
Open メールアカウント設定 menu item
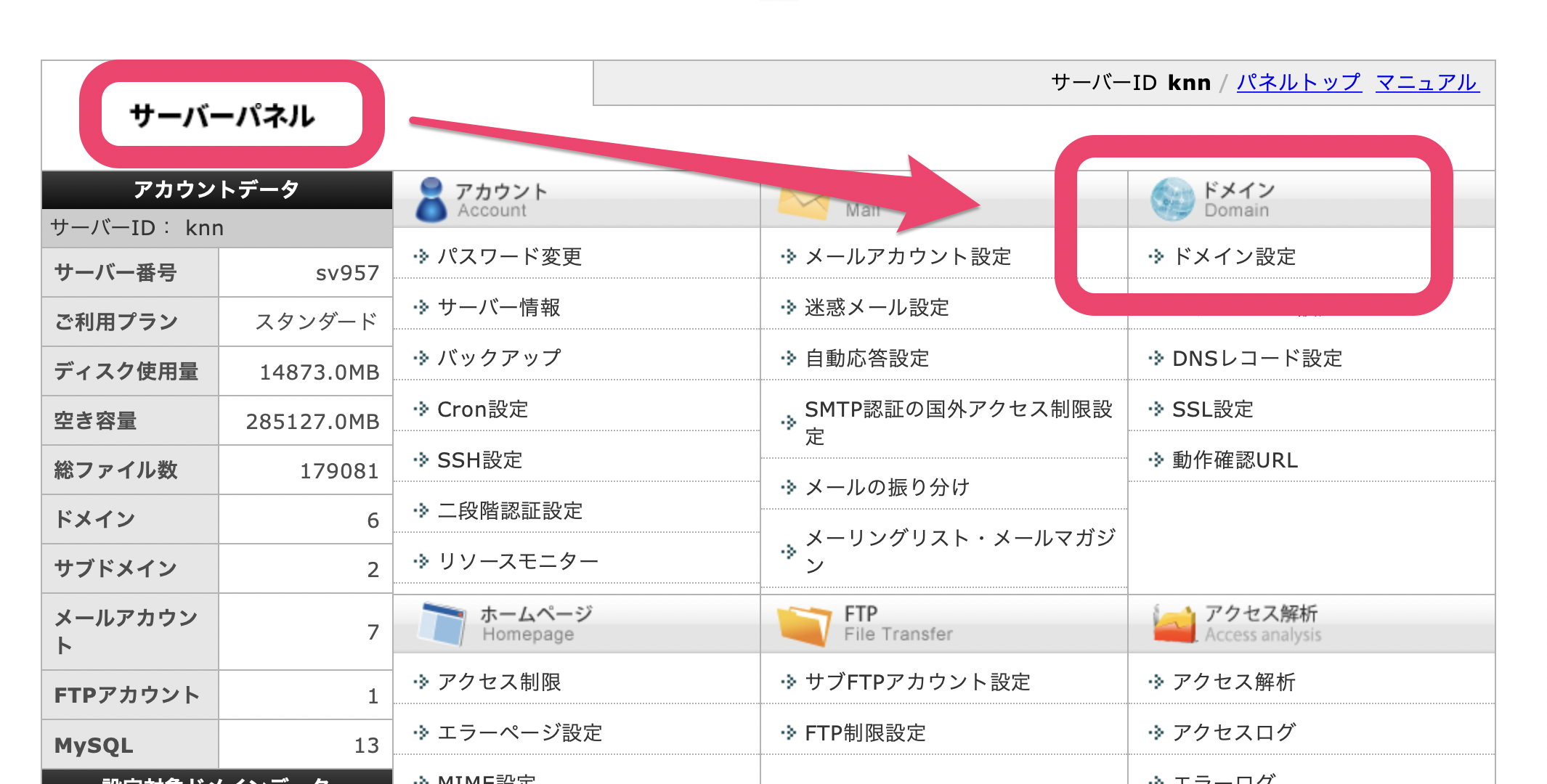click(x=908, y=256)
